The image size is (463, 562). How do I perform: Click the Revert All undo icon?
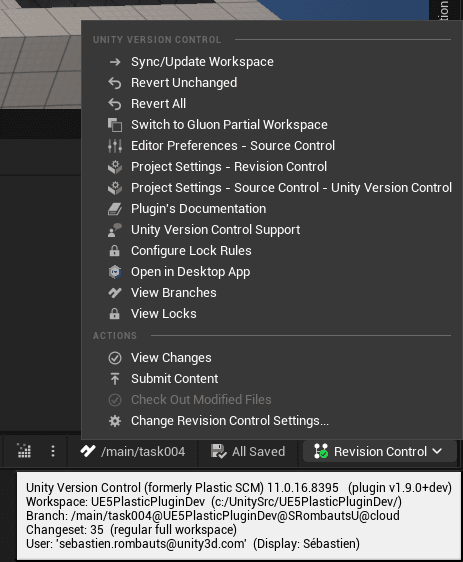[x=115, y=104]
